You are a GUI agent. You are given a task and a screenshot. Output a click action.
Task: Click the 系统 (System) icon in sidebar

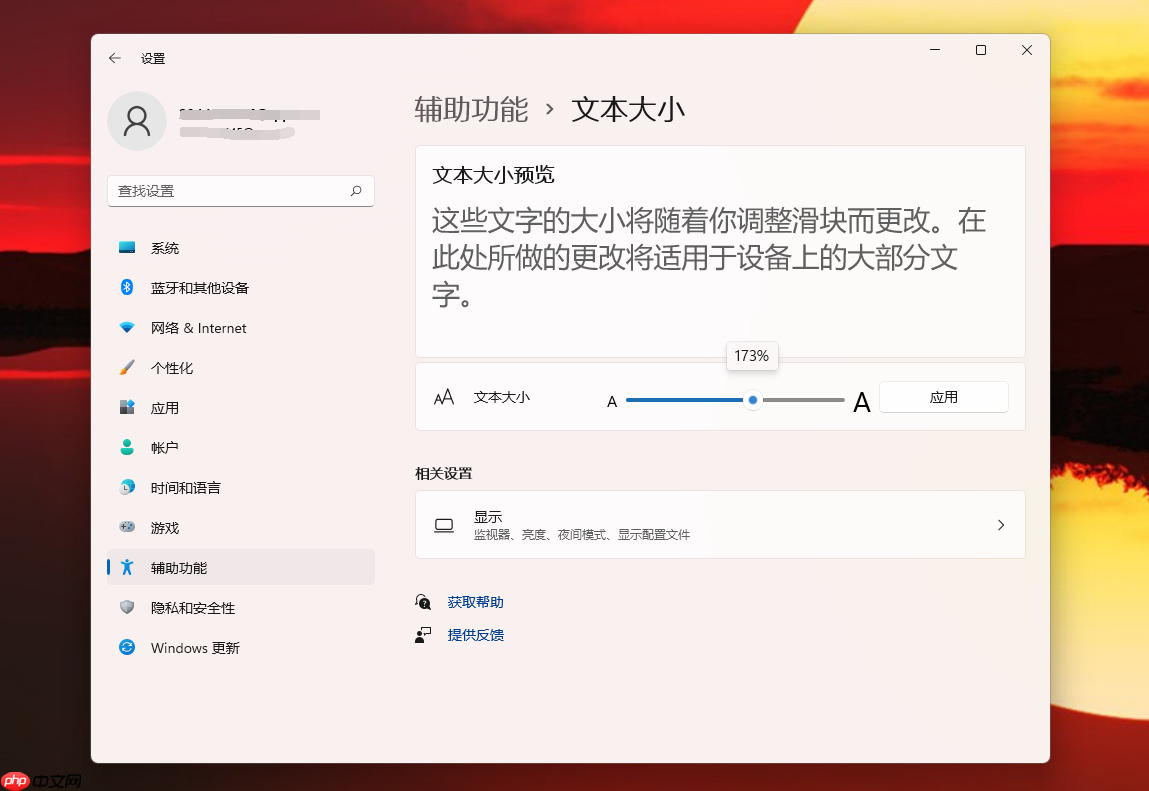point(127,247)
